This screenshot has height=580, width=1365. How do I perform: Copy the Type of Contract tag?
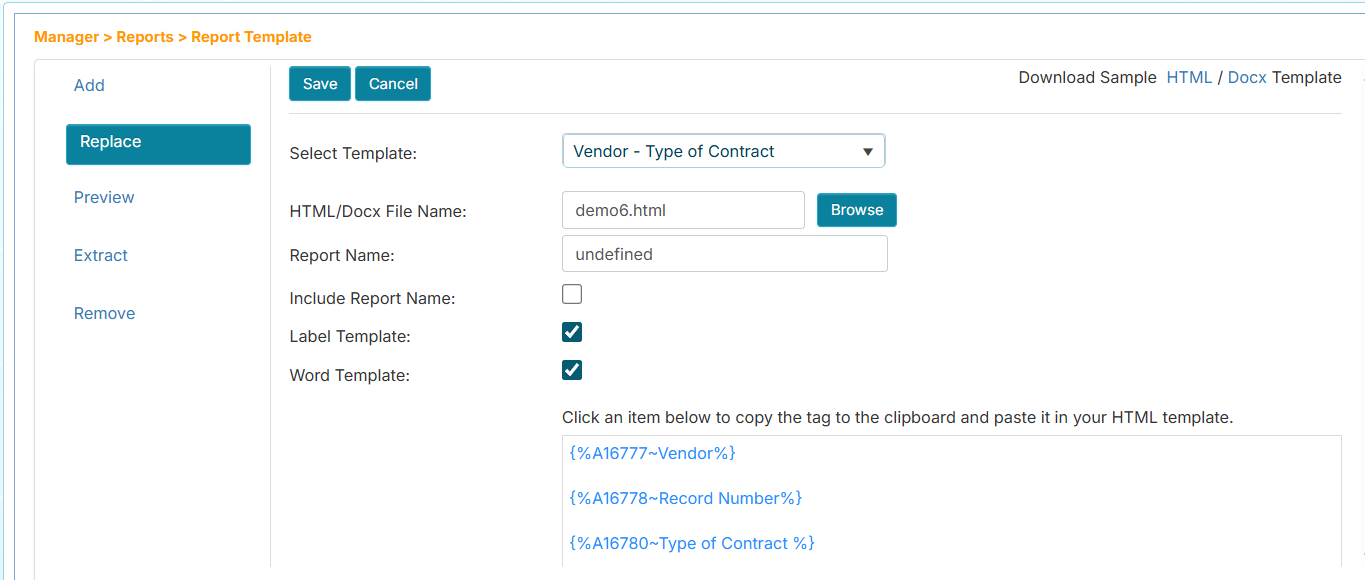pos(692,543)
